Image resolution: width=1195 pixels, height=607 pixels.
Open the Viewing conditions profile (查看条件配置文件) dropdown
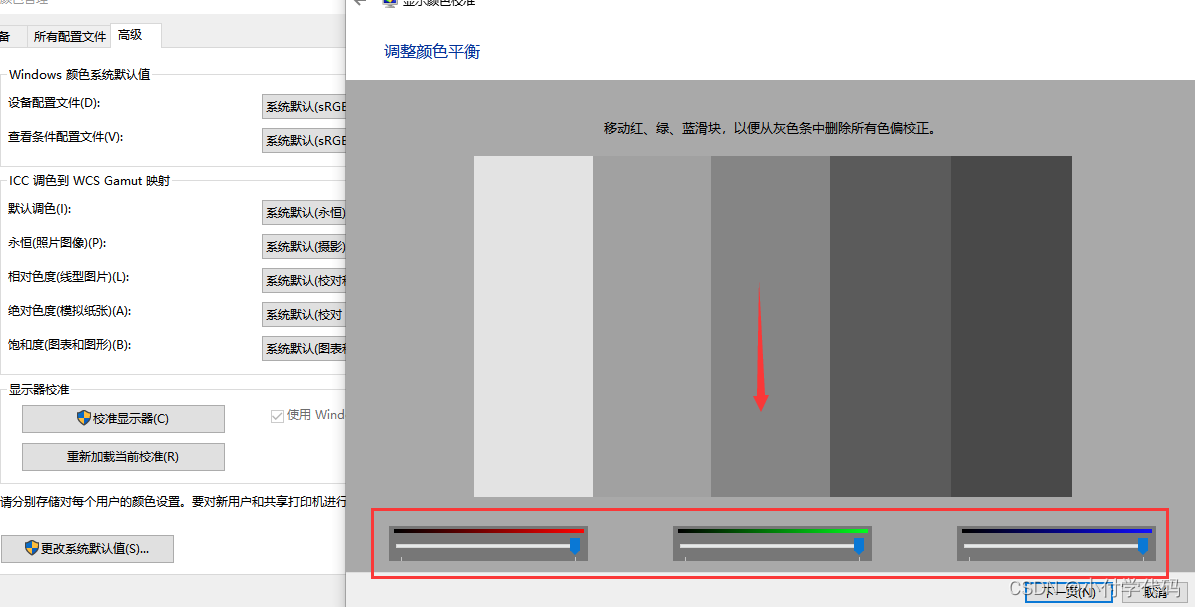tap(304, 140)
